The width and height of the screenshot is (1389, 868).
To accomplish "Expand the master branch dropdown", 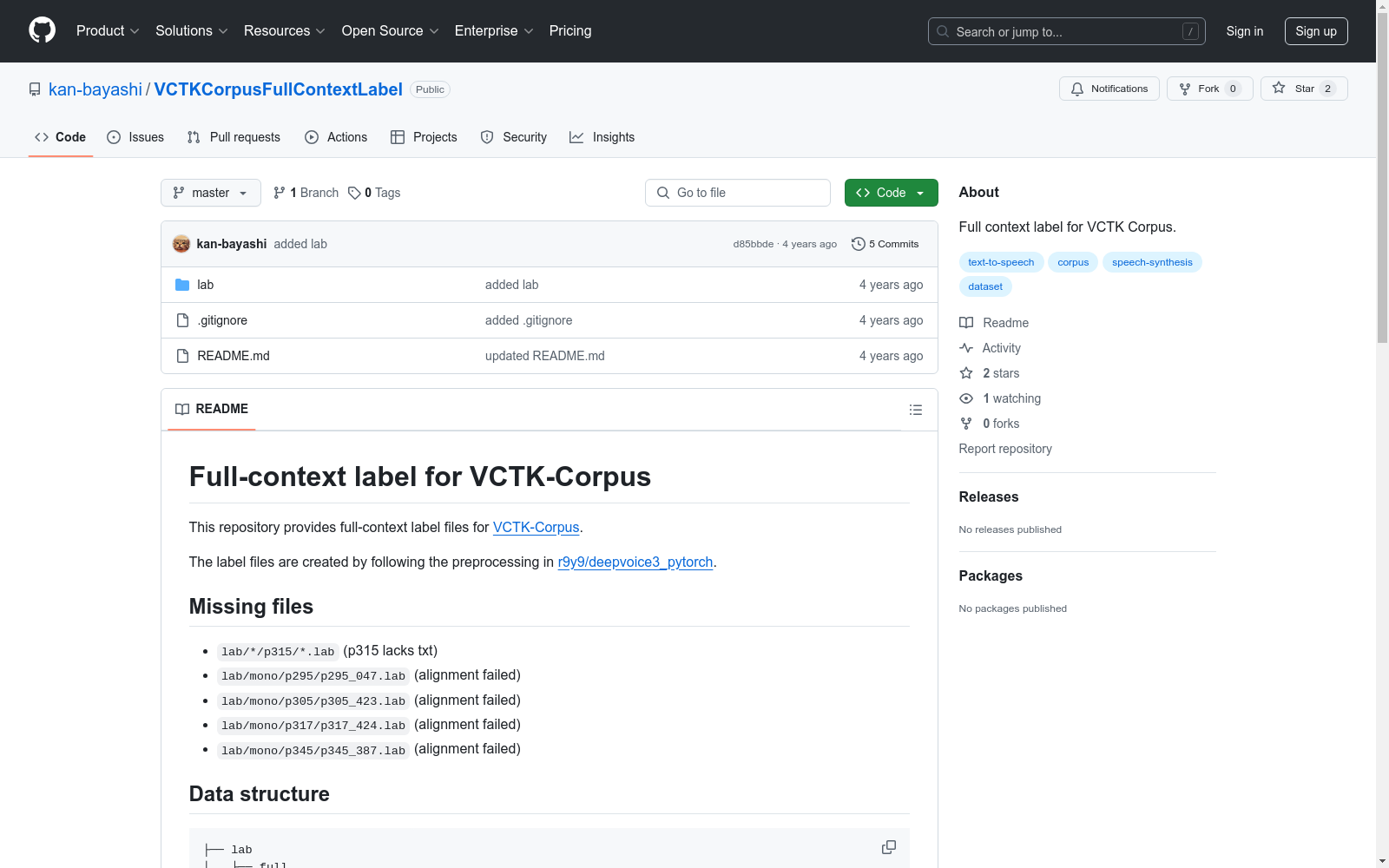I will click(211, 193).
